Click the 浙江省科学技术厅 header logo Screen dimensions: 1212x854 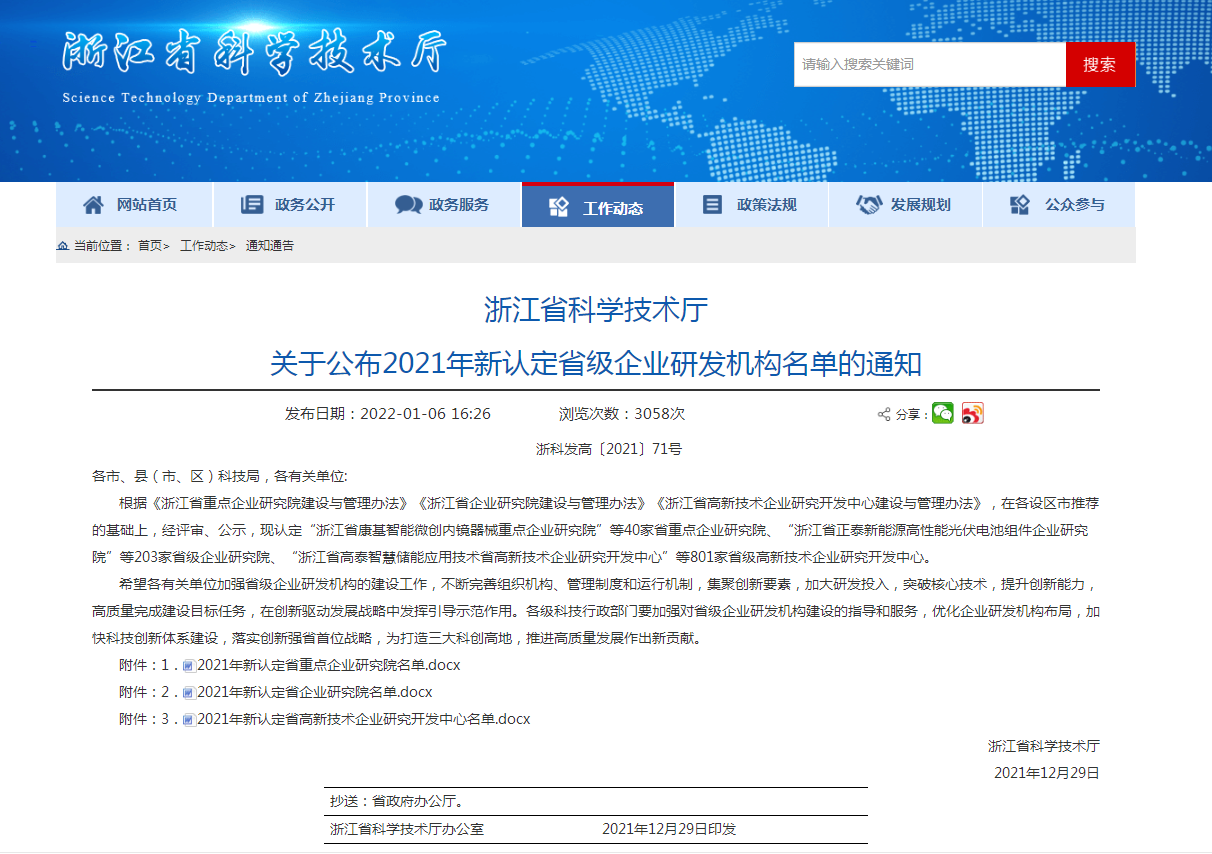[254, 53]
